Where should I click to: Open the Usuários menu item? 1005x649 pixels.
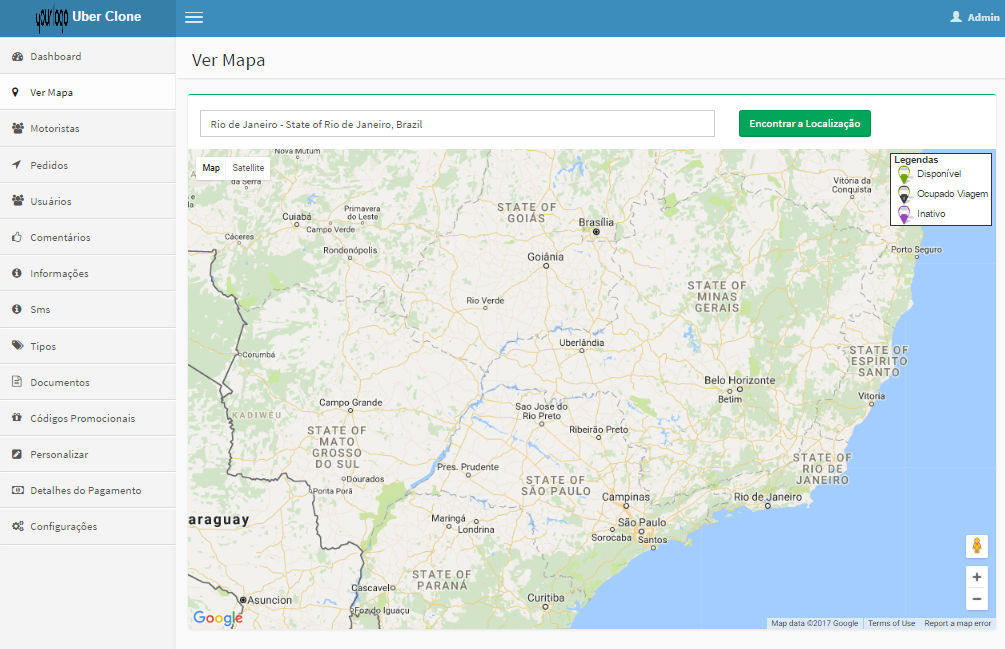coord(88,201)
